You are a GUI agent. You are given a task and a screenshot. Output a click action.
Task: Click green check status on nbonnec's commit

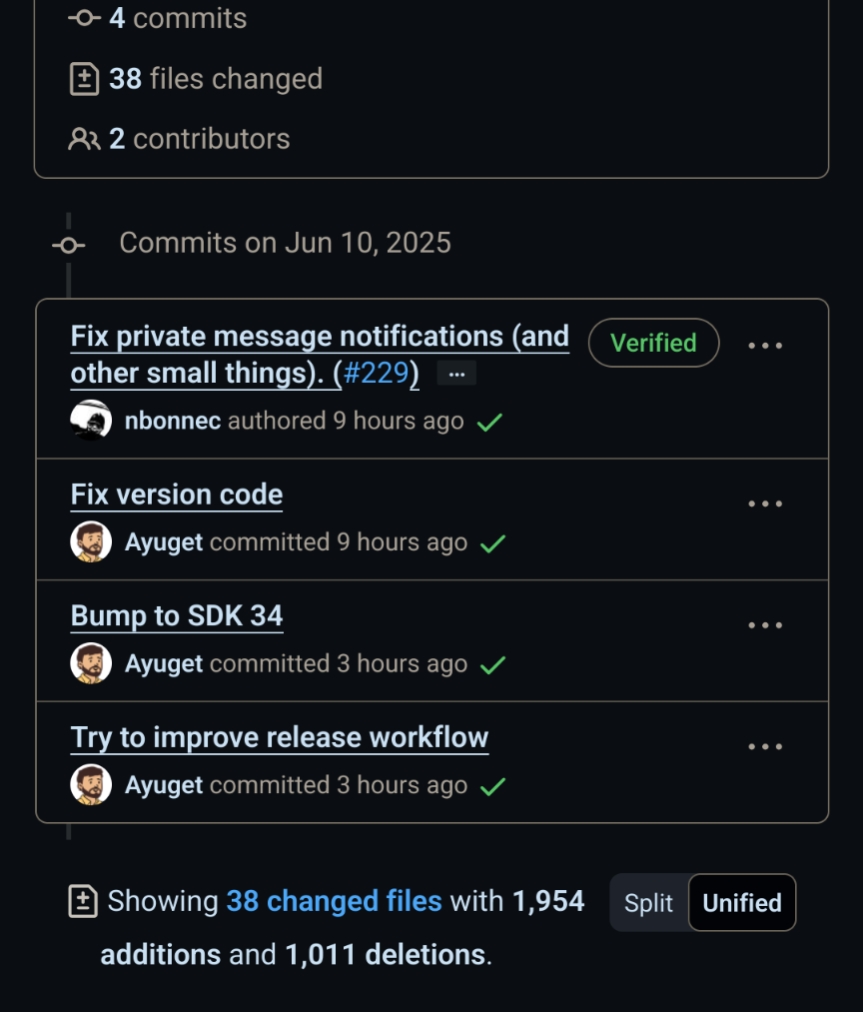coord(489,422)
